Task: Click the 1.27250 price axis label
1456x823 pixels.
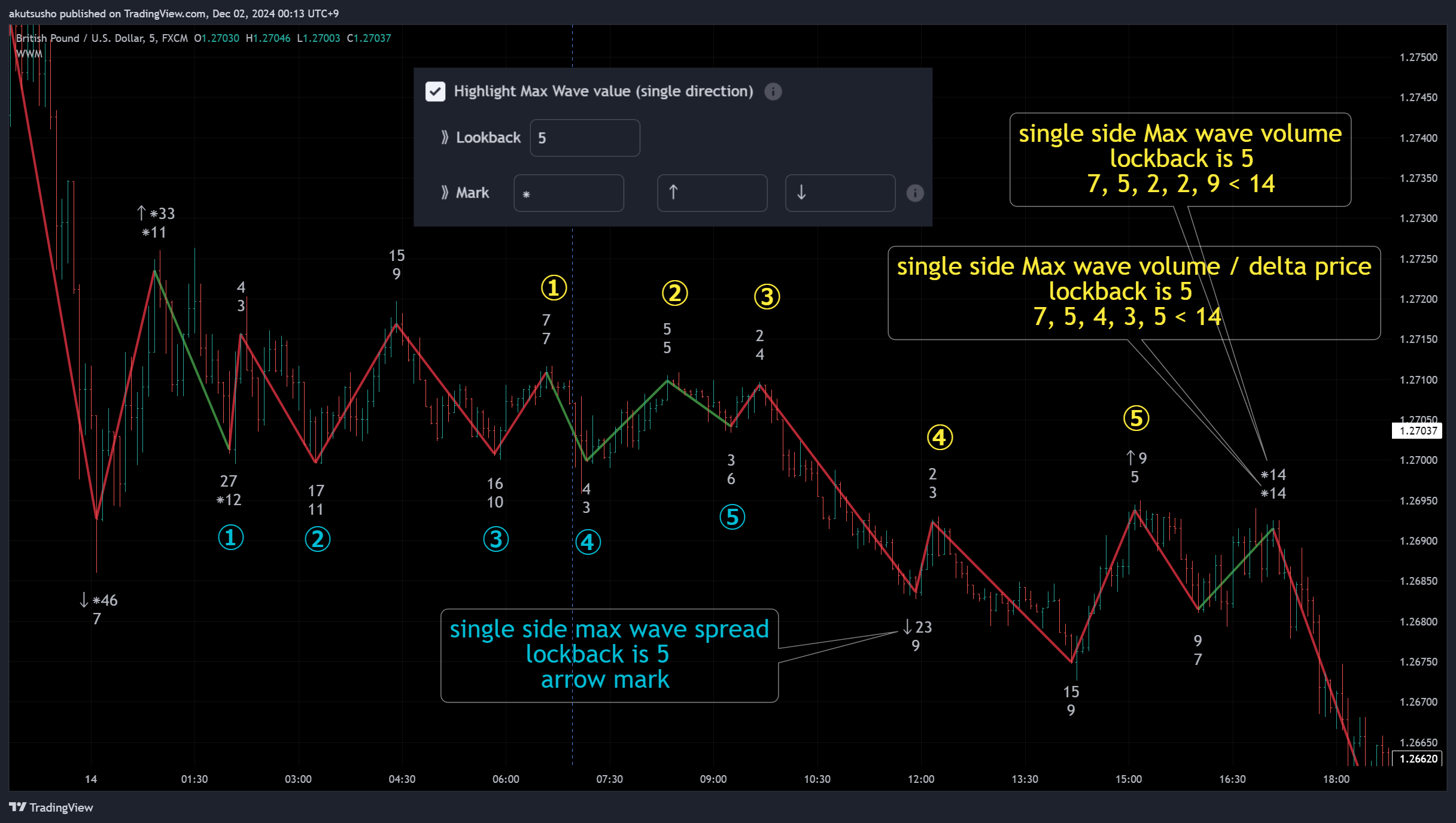Action: (x=1418, y=259)
